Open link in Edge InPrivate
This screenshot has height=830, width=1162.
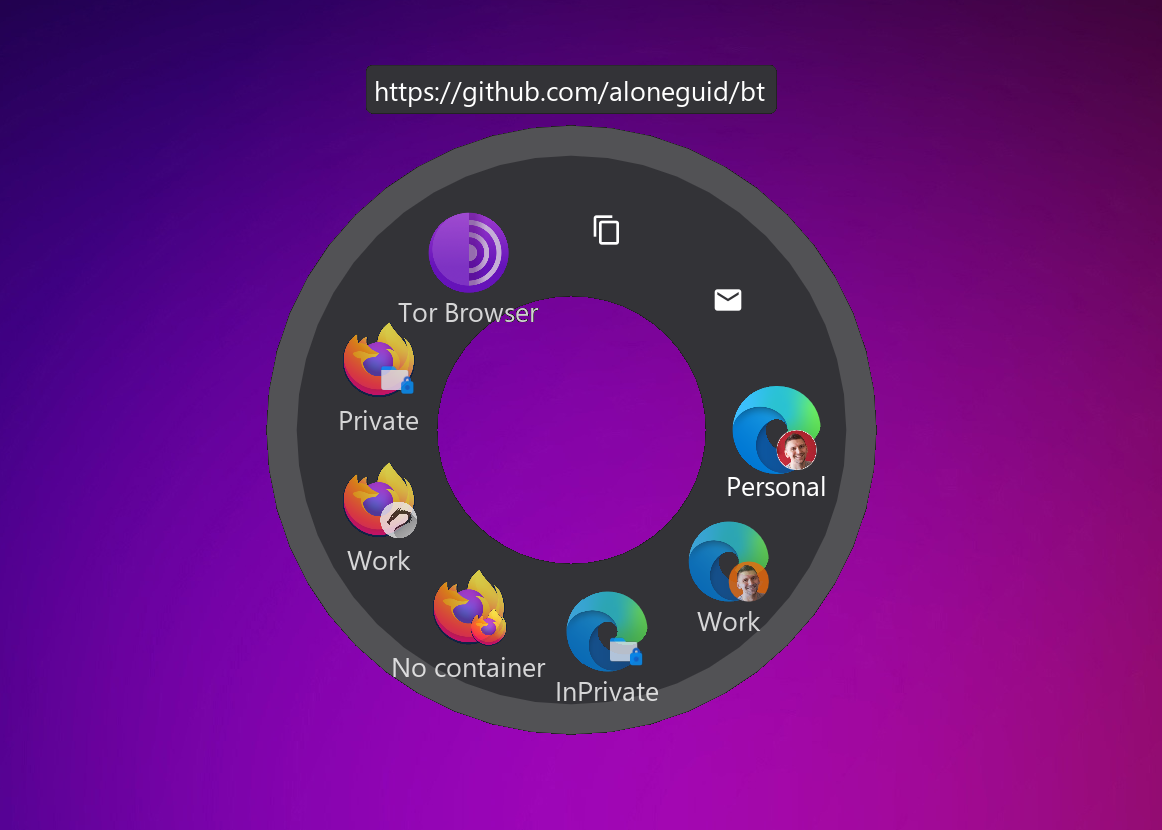[606, 631]
